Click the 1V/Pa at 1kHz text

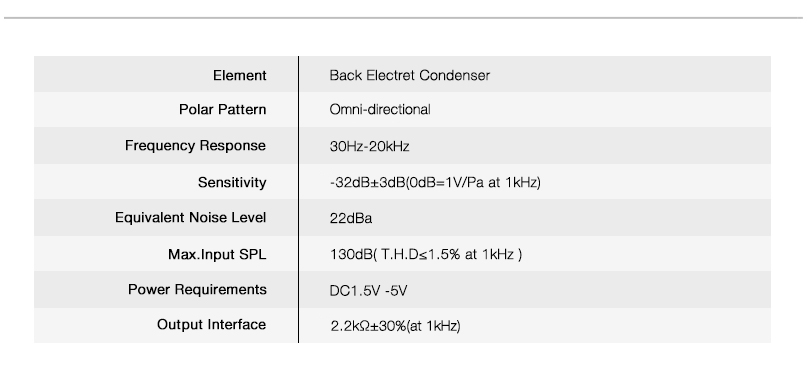(492, 183)
